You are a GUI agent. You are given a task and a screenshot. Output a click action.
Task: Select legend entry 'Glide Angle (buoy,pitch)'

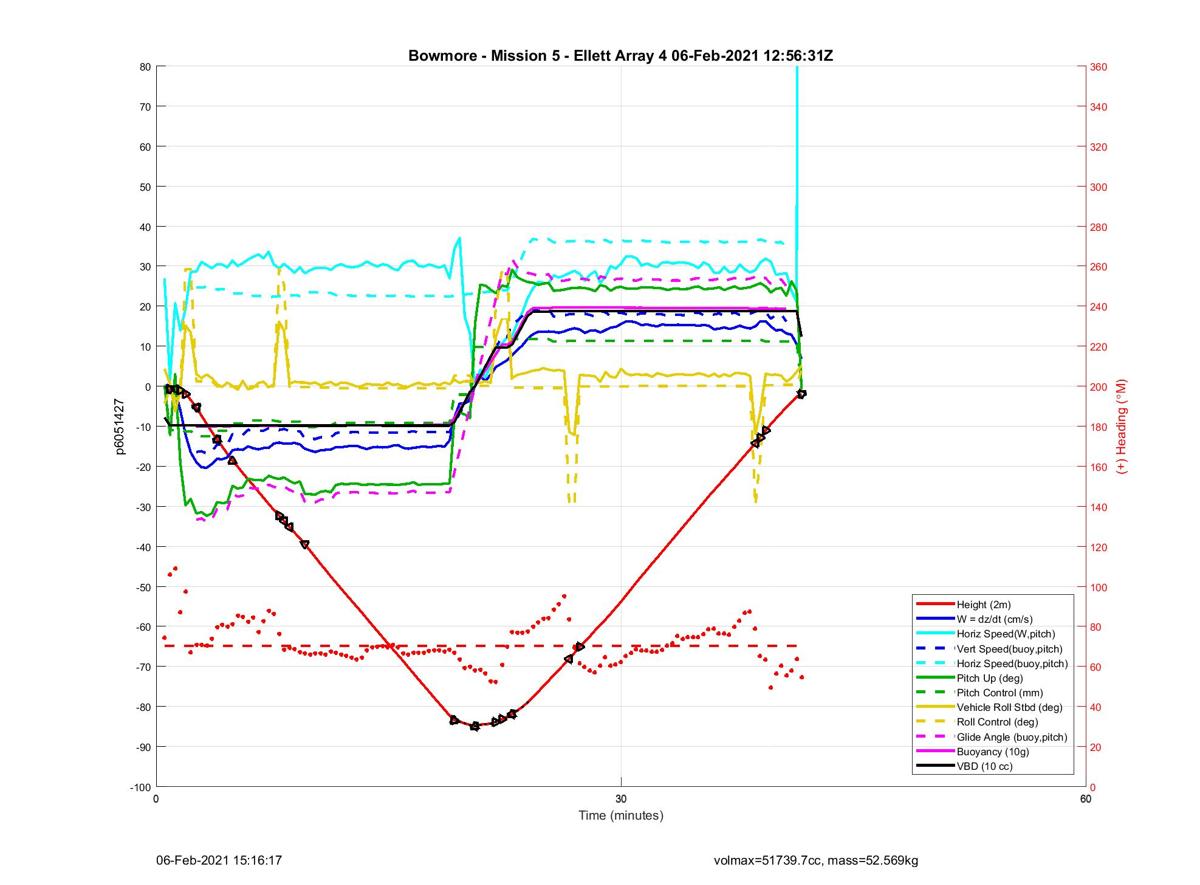pos(1012,737)
